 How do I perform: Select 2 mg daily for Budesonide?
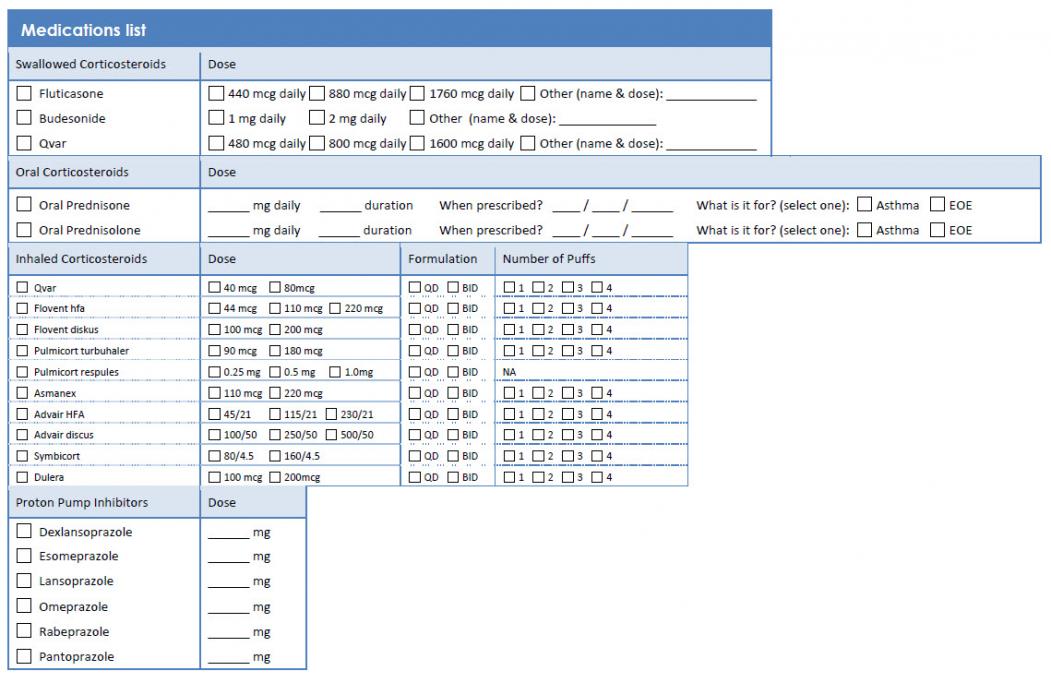(x=317, y=118)
